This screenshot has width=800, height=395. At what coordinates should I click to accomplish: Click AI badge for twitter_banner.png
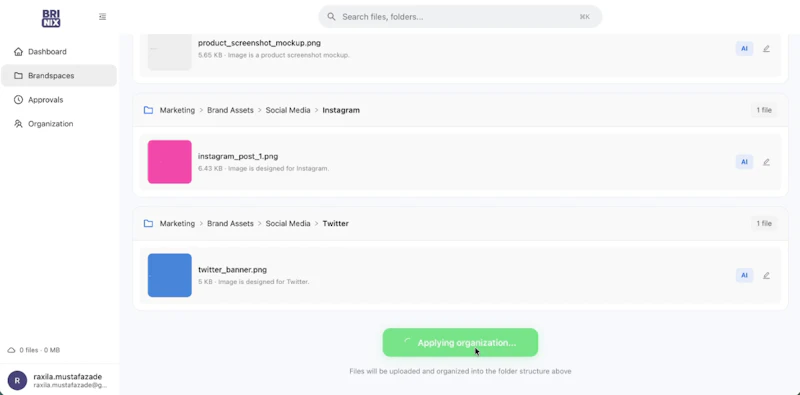(744, 275)
